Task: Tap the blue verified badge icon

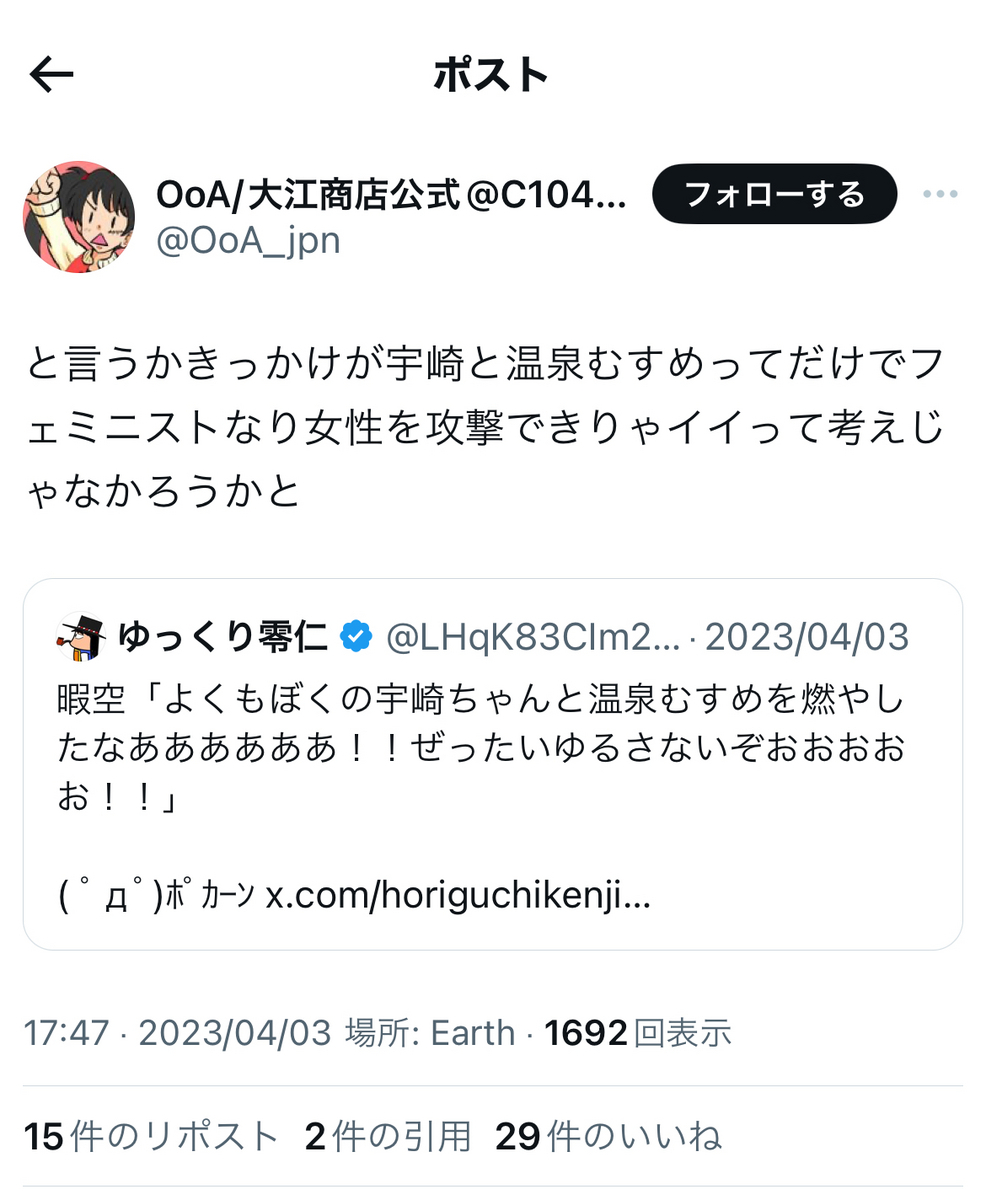Action: 355,637
